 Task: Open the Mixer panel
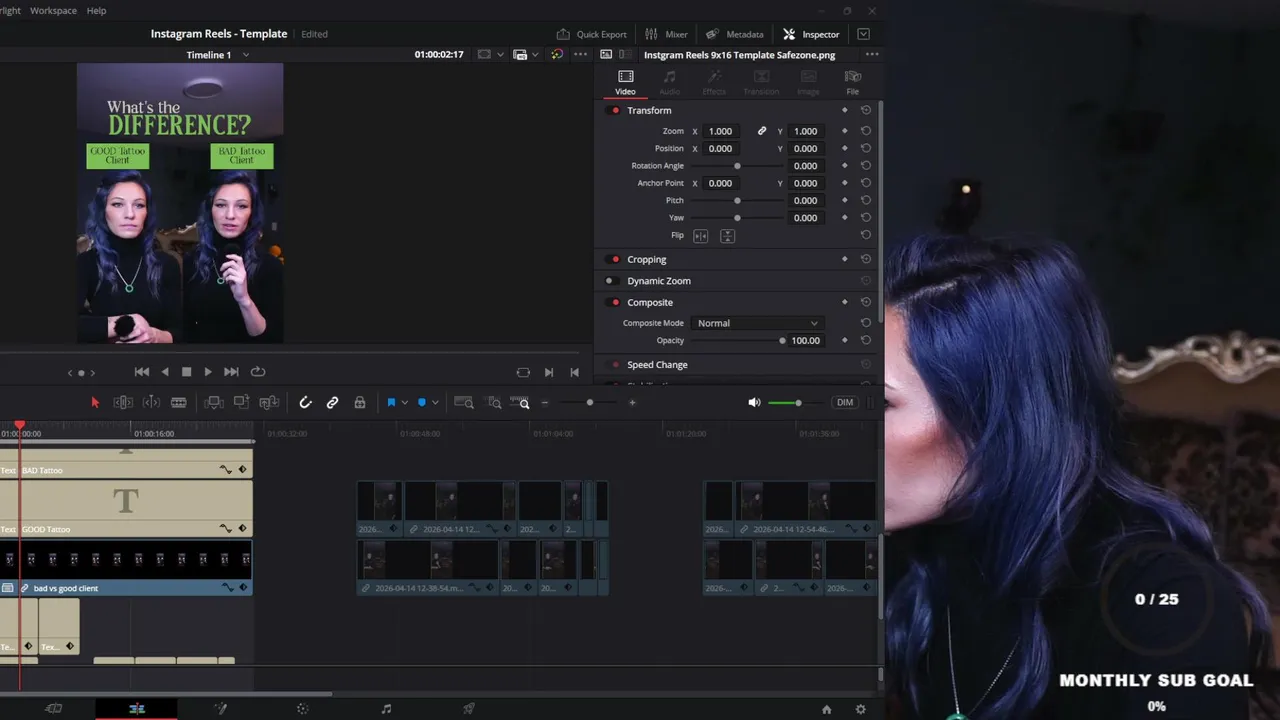pos(666,34)
